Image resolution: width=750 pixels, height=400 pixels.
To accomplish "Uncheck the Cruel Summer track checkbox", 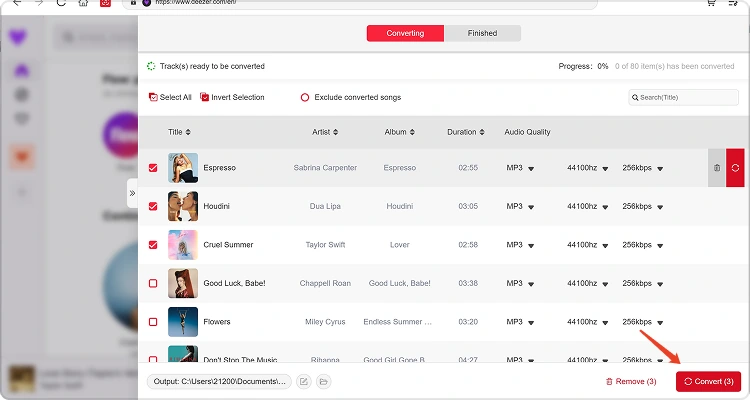I will point(153,245).
